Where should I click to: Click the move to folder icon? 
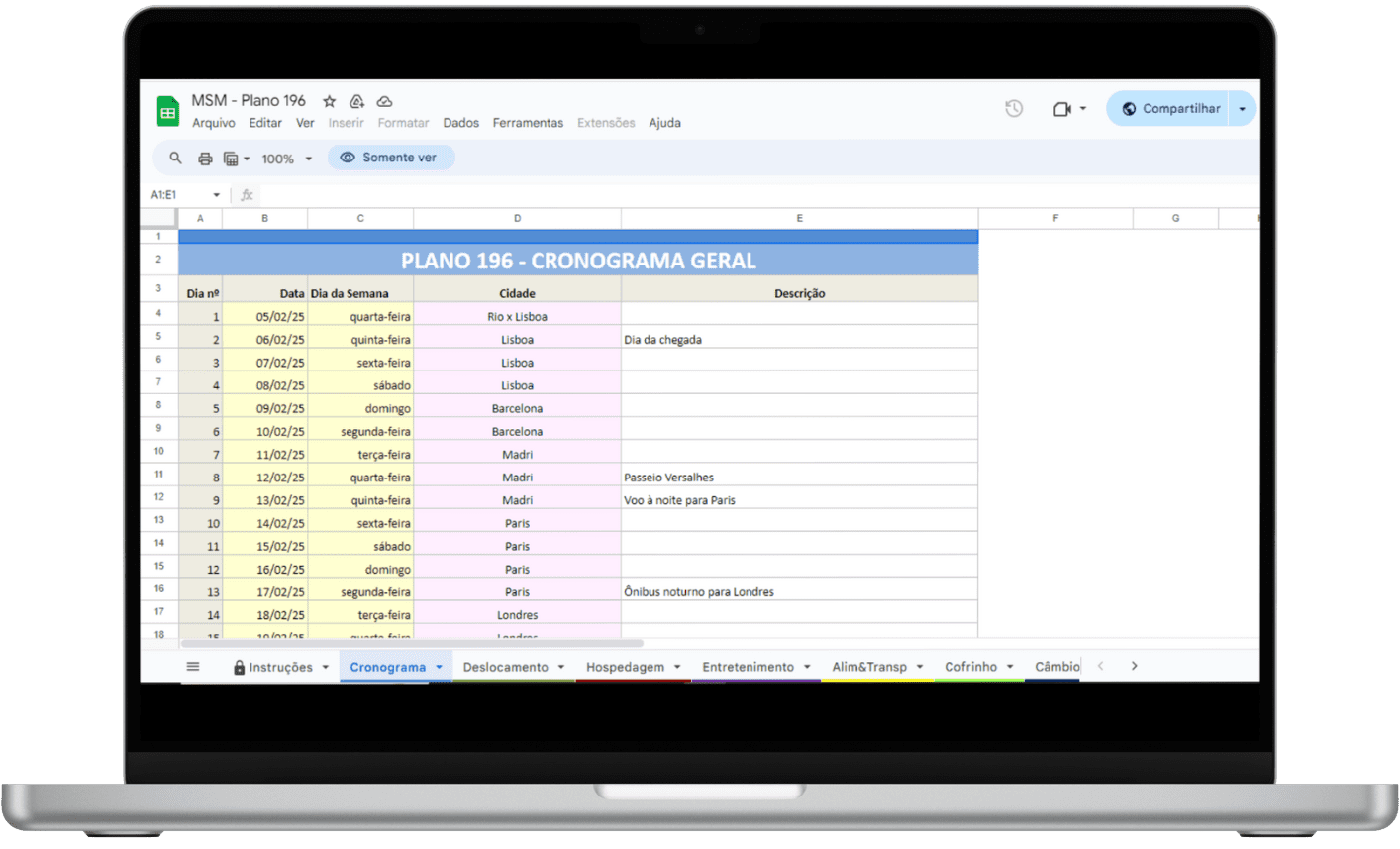357,101
